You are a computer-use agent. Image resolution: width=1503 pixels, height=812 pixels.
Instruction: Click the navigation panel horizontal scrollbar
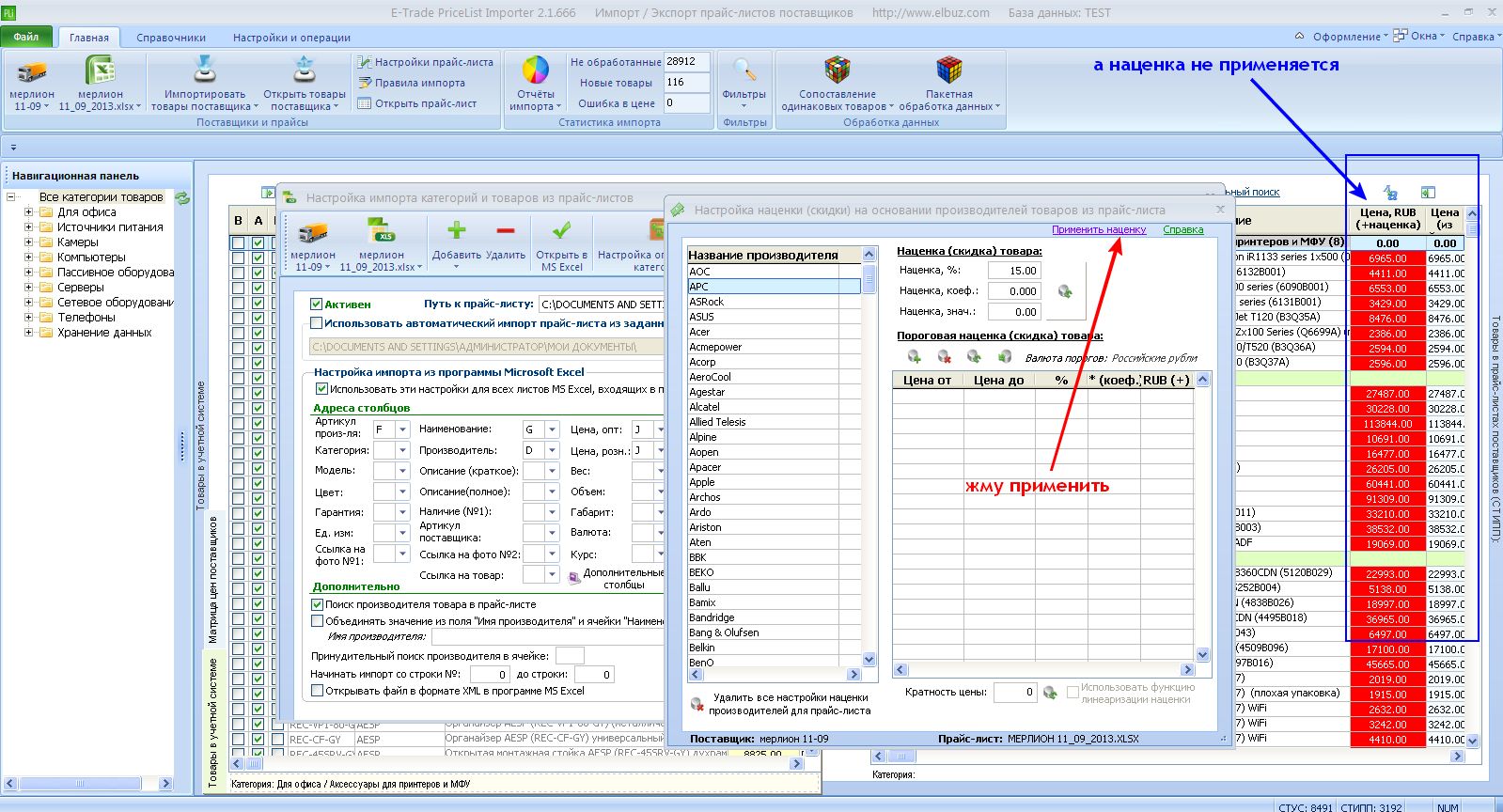[x=89, y=783]
